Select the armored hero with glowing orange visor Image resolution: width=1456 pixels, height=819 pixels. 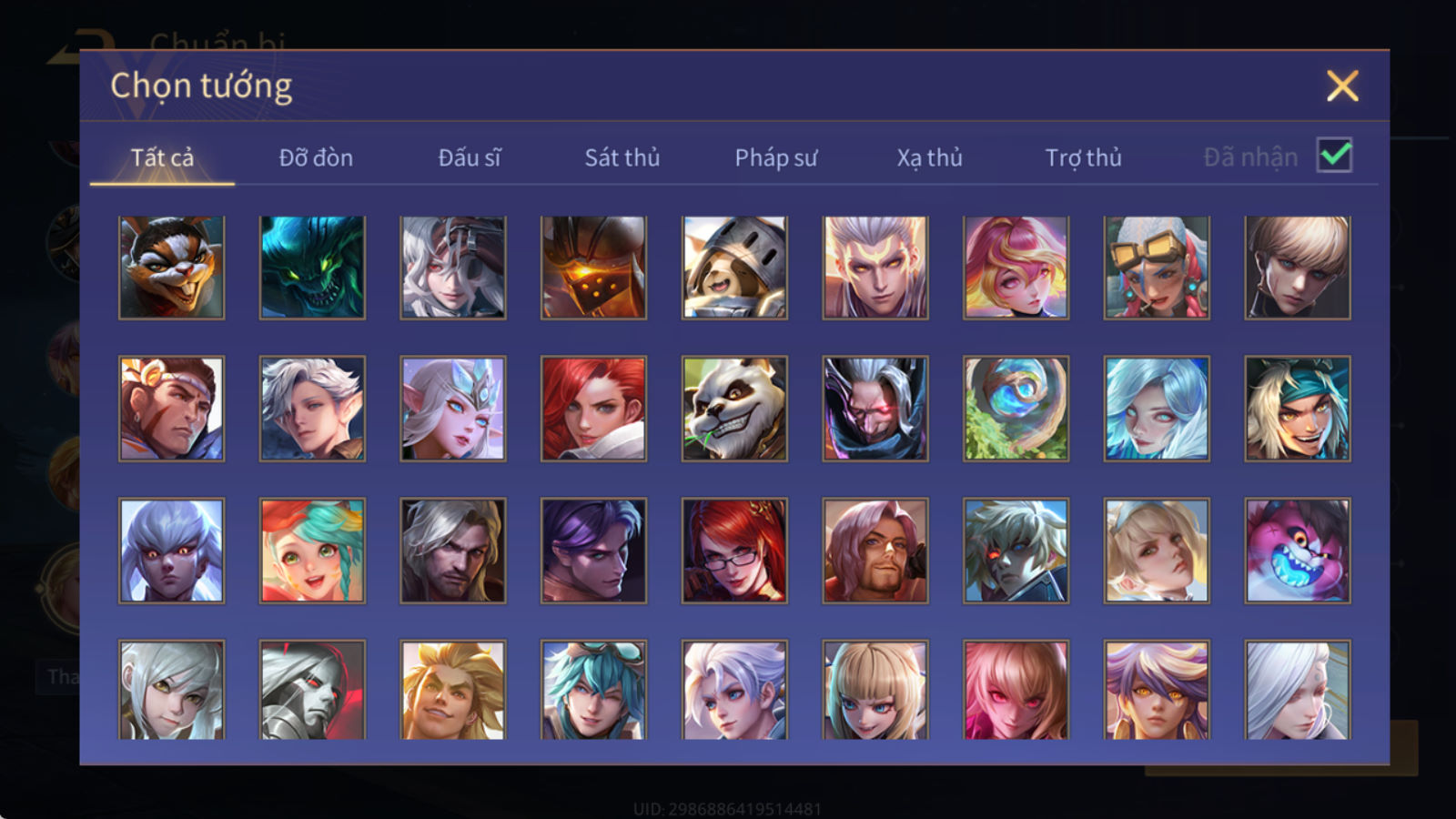[593, 268]
